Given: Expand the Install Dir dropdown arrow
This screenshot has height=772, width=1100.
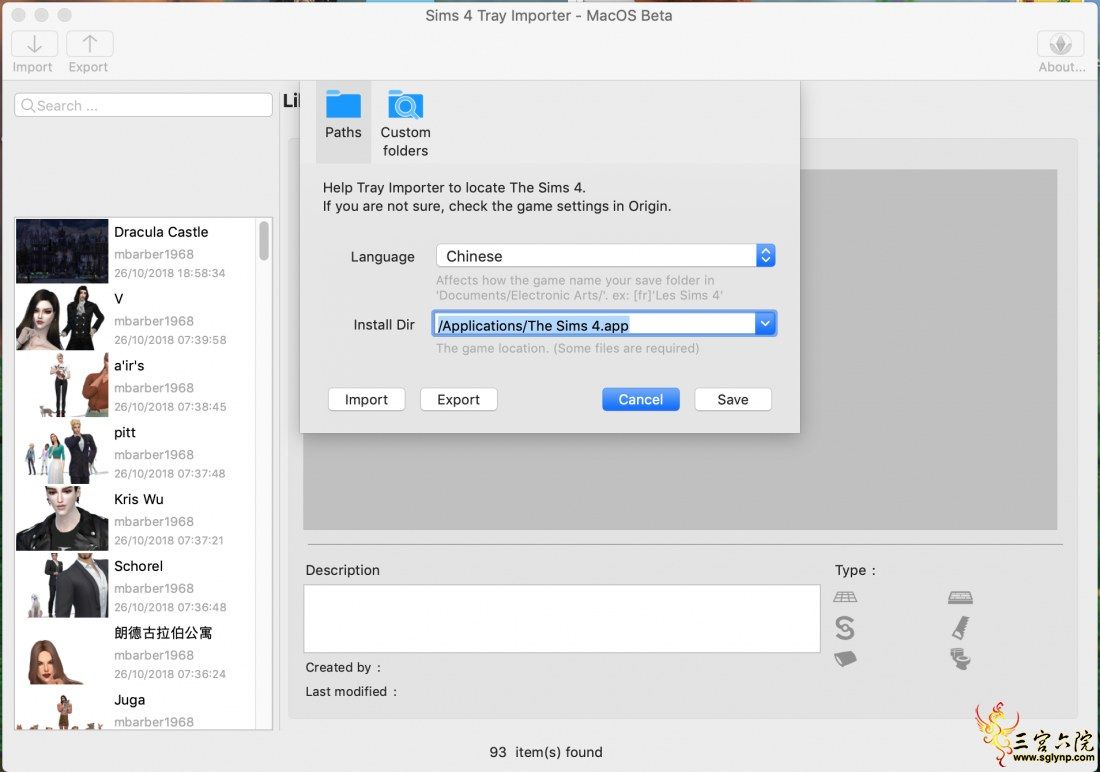Looking at the screenshot, I should (x=765, y=324).
